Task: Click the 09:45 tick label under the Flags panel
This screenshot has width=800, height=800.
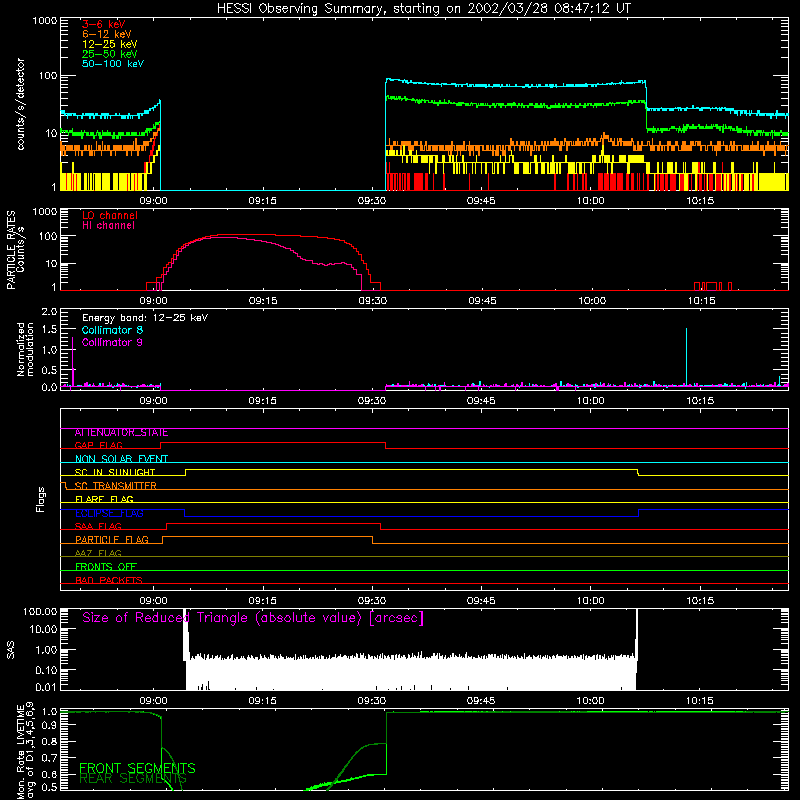Action: pyautogui.click(x=481, y=601)
